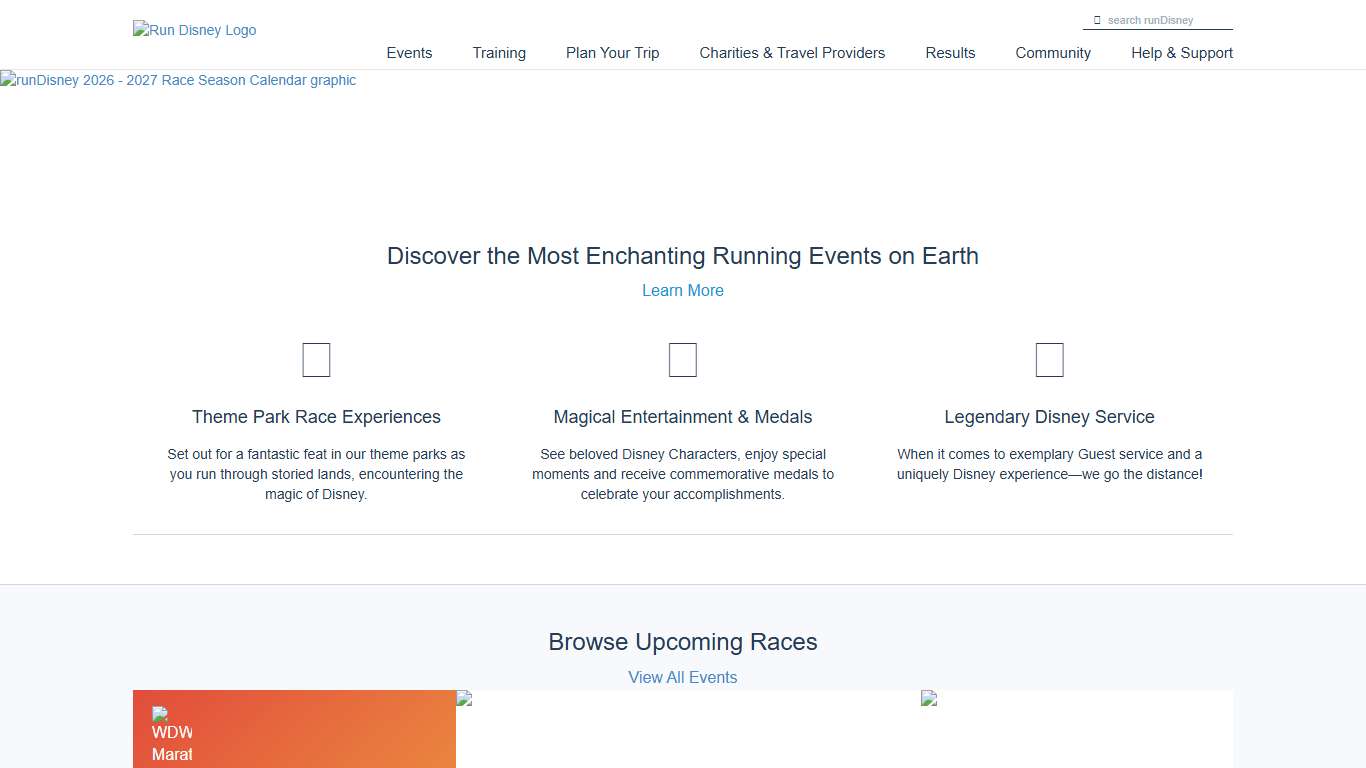Select the Legendary Disney Service icon
This screenshot has height=768, width=1366.
click(1049, 359)
